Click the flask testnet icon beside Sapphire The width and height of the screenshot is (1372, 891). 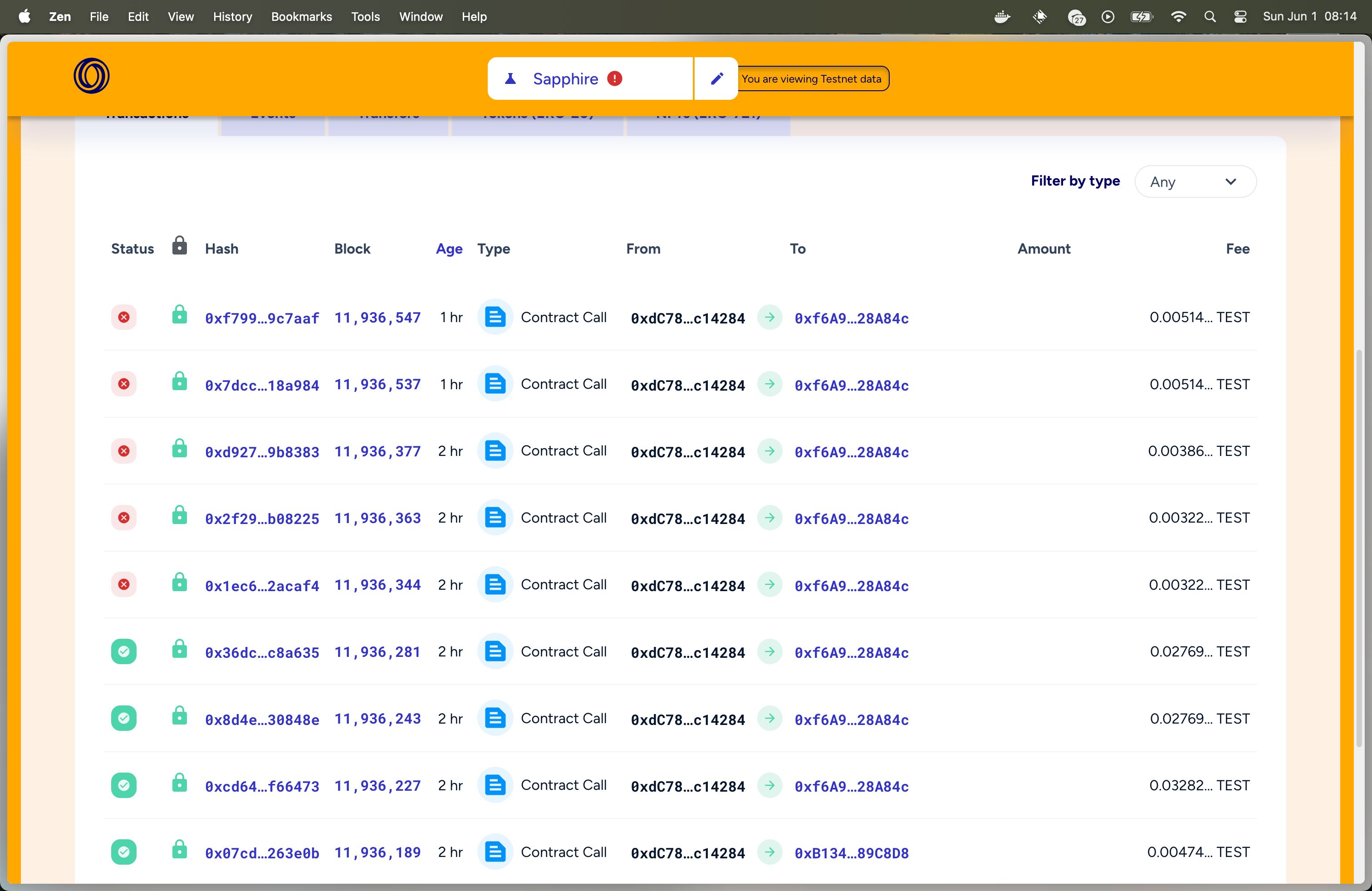(510, 78)
